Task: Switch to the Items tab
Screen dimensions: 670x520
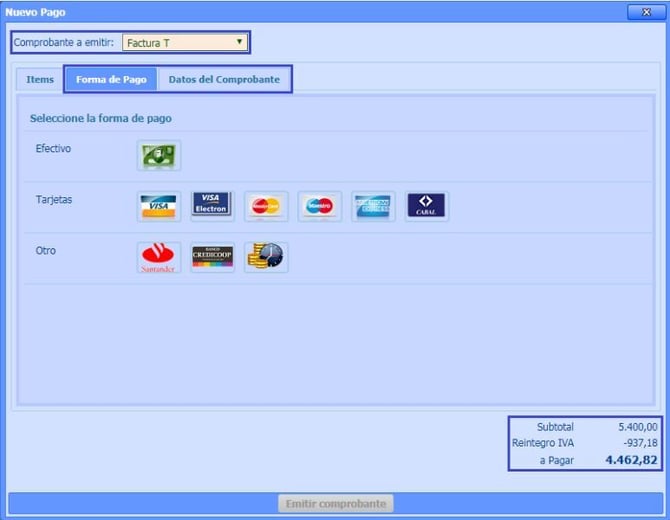Action: tap(40, 79)
